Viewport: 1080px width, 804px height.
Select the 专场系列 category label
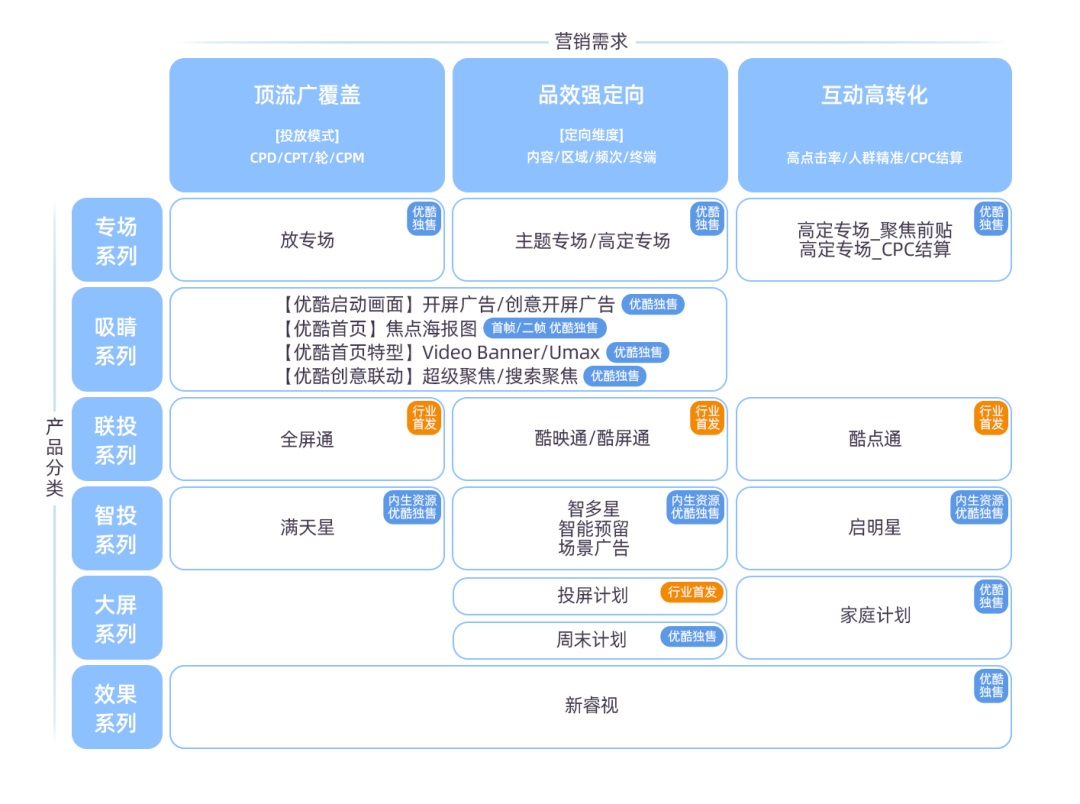point(117,240)
